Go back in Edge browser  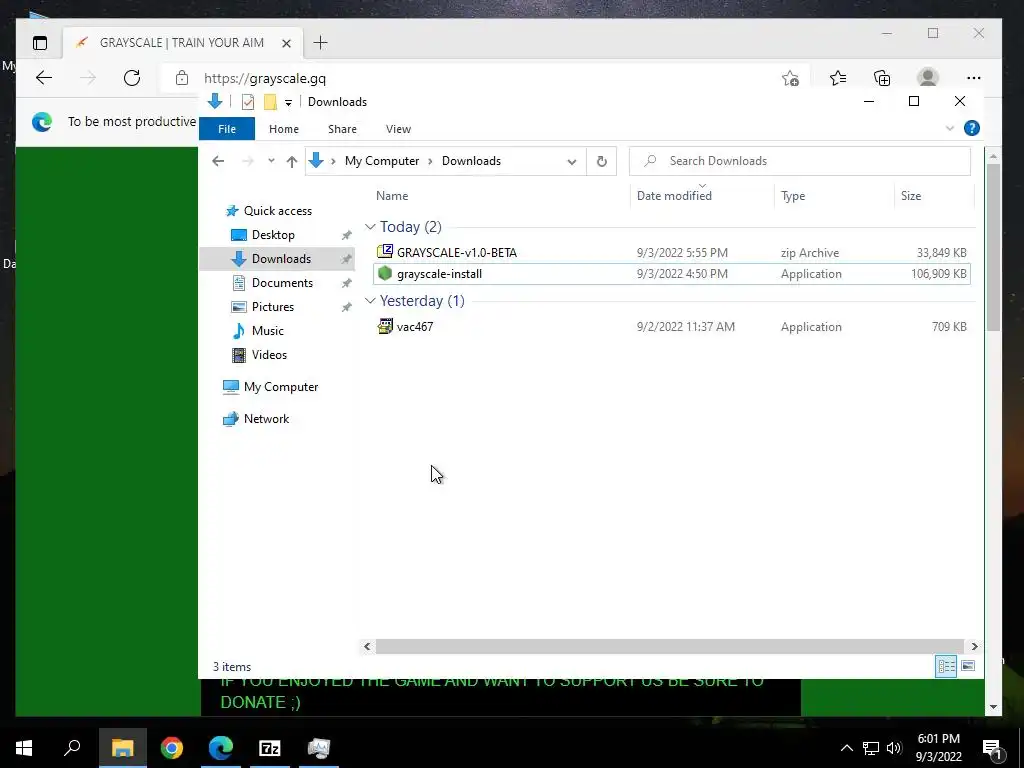(x=44, y=78)
